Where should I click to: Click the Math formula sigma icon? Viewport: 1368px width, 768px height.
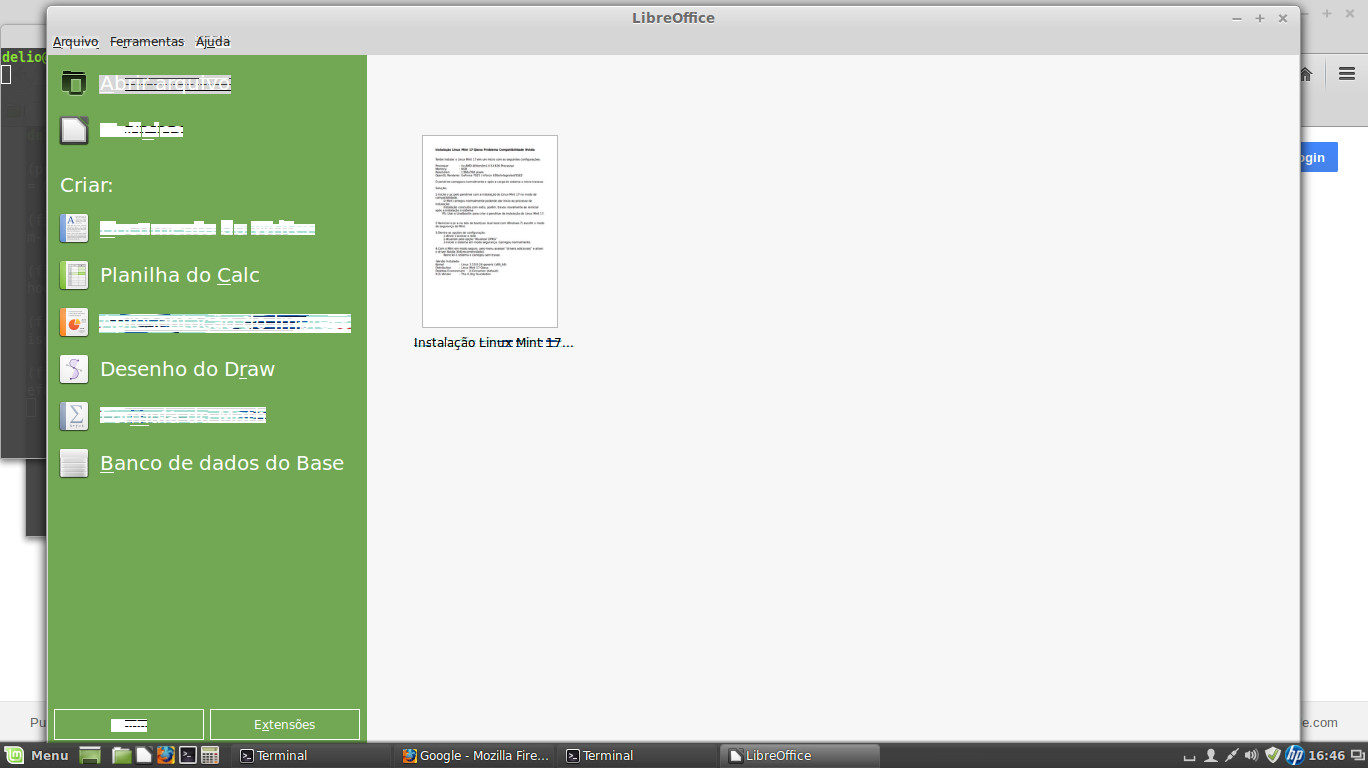click(74, 416)
